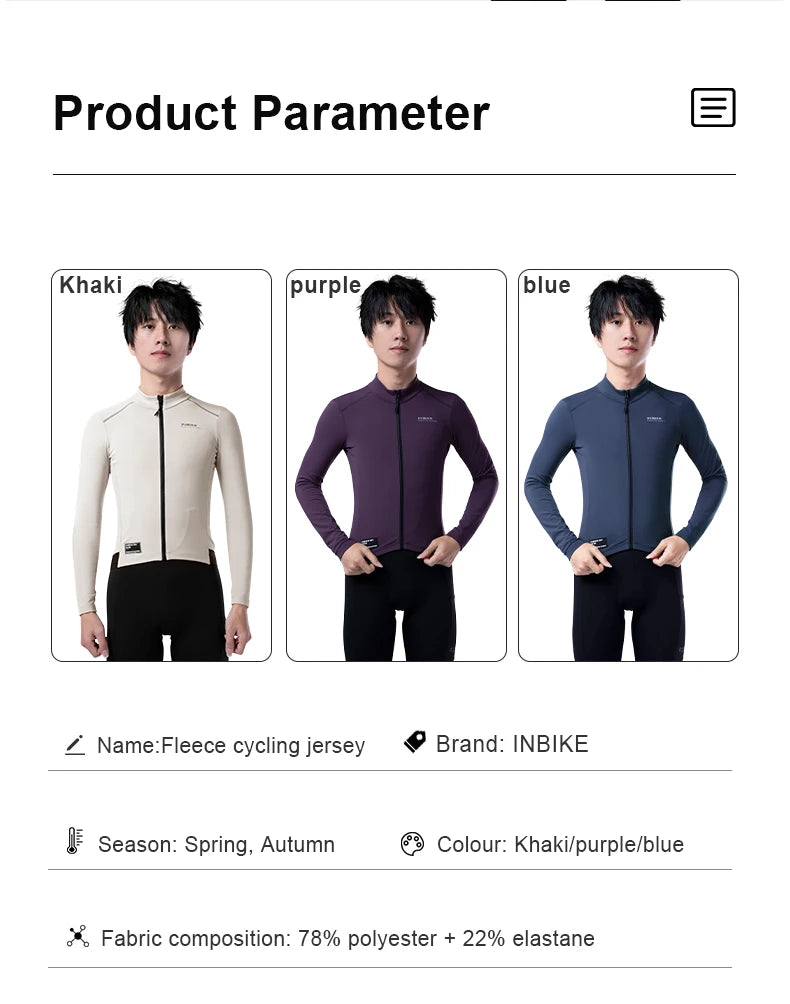Click the Product Parameter heading
790x1004 pixels.
click(271, 113)
